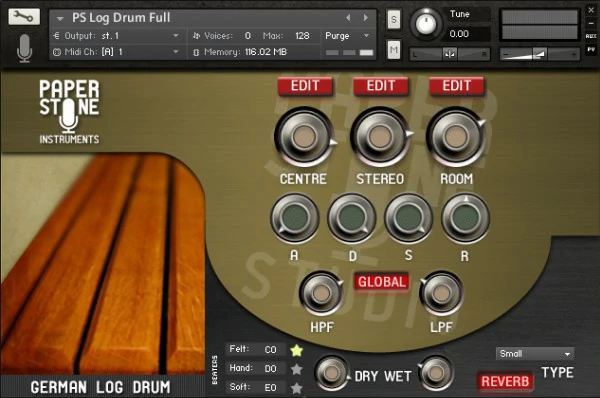This screenshot has width=600, height=398.
Task: Click the PS Log Drum Full name
Action: click(x=121, y=18)
